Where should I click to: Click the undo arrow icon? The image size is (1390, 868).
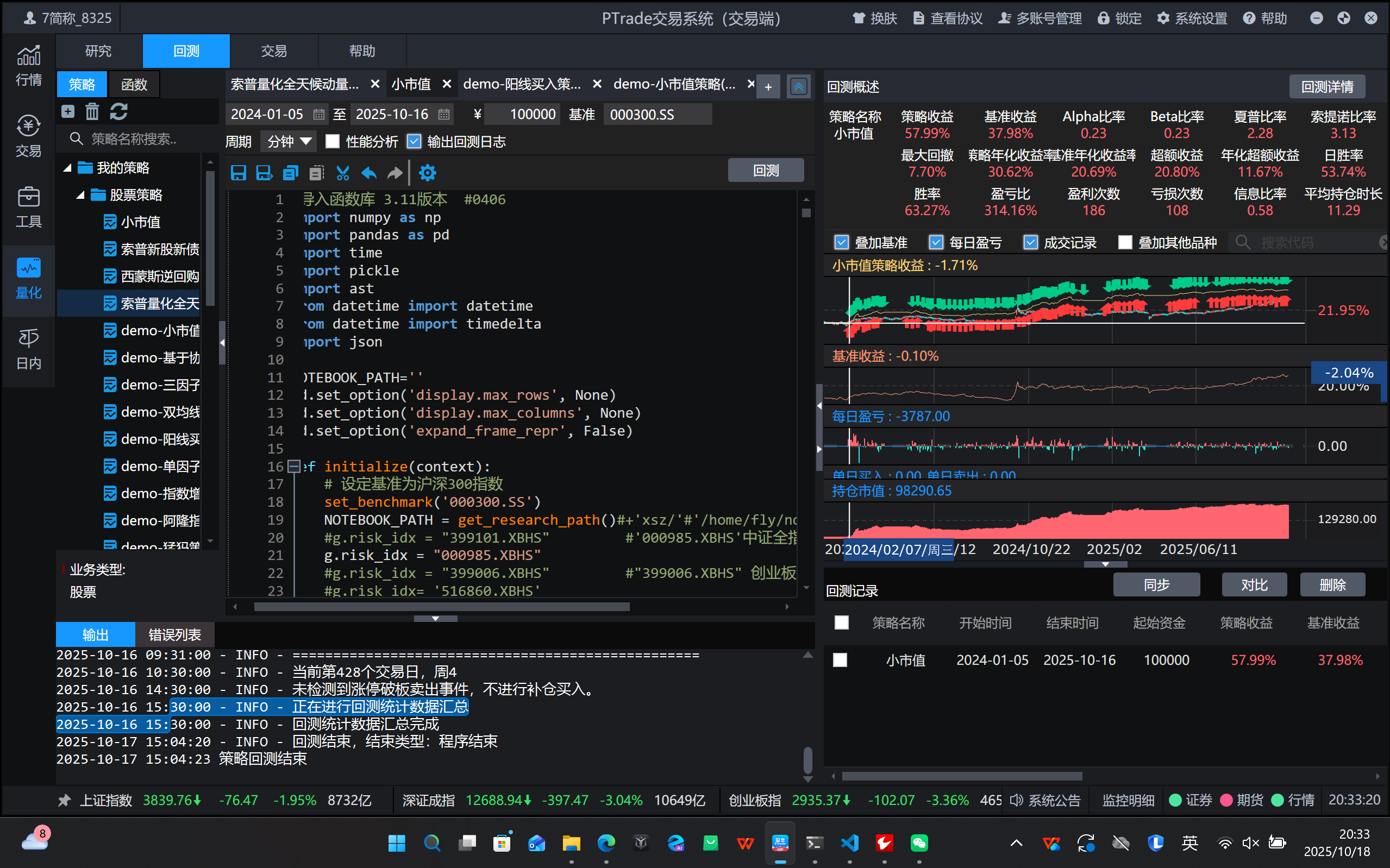point(369,173)
